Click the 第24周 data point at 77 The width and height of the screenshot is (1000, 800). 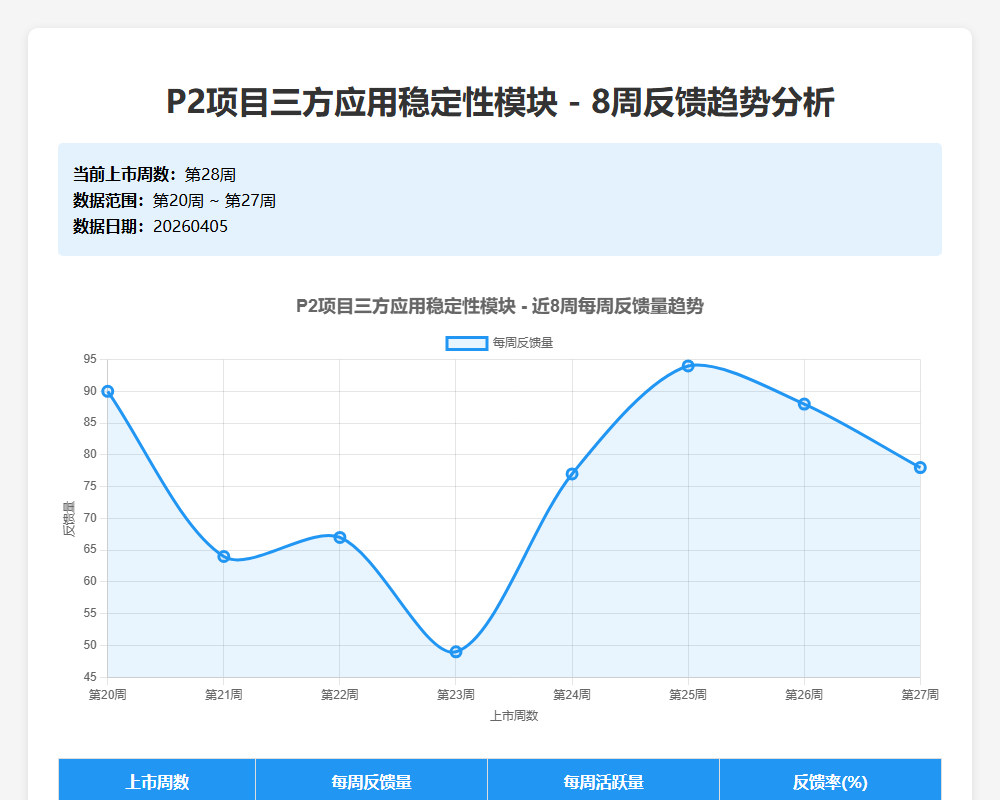tap(572, 474)
